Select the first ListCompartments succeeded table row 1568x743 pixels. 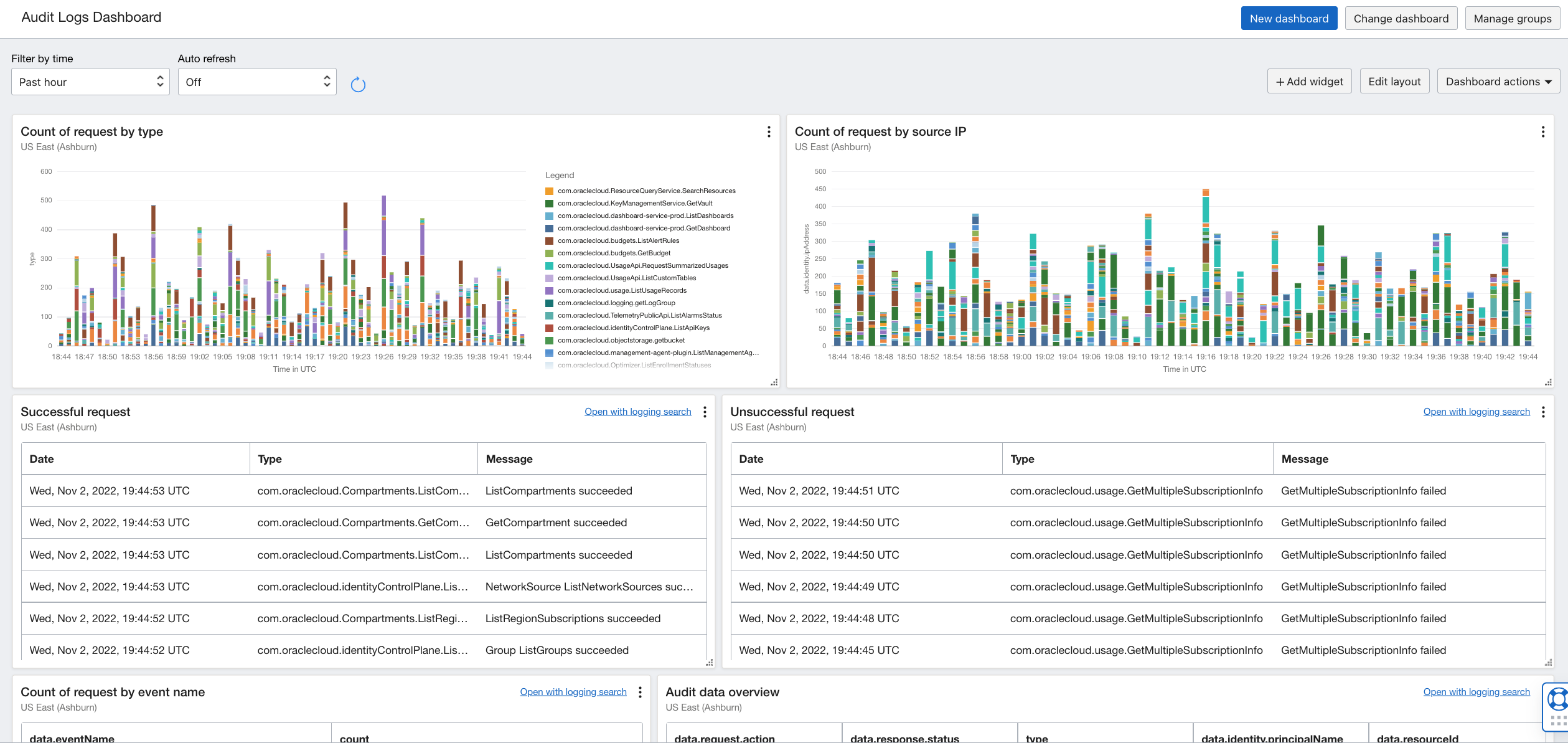tap(364, 491)
